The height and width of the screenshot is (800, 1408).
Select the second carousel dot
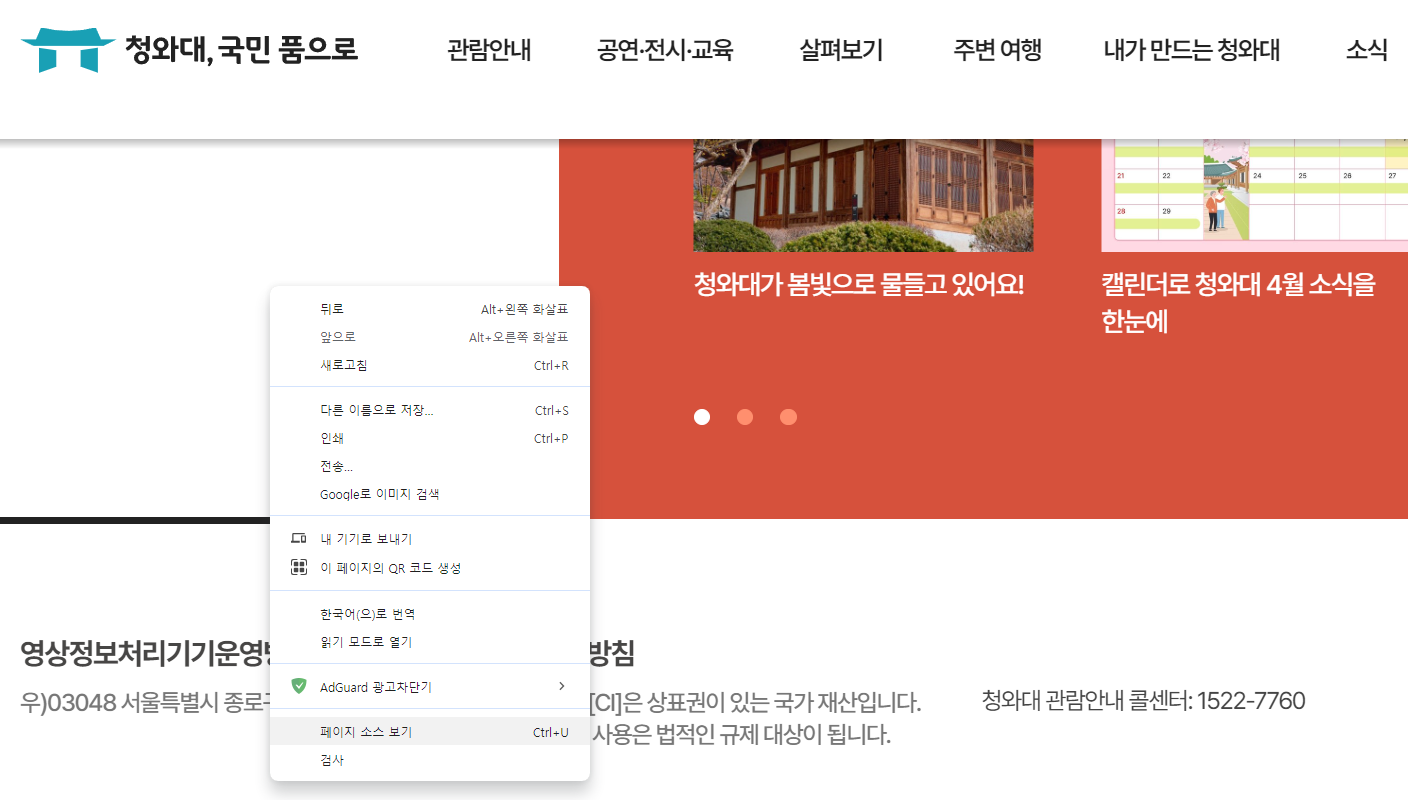tap(745, 417)
